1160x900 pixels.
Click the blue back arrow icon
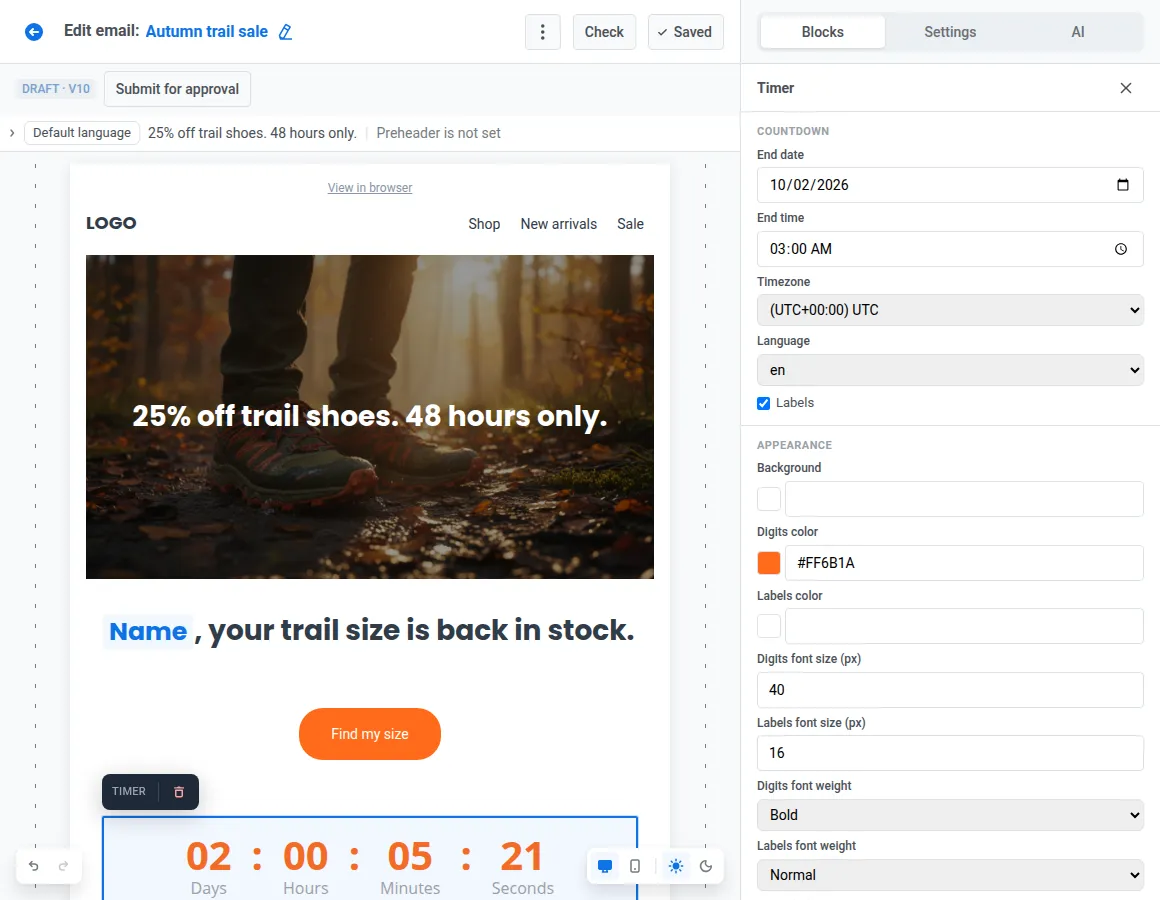click(34, 32)
